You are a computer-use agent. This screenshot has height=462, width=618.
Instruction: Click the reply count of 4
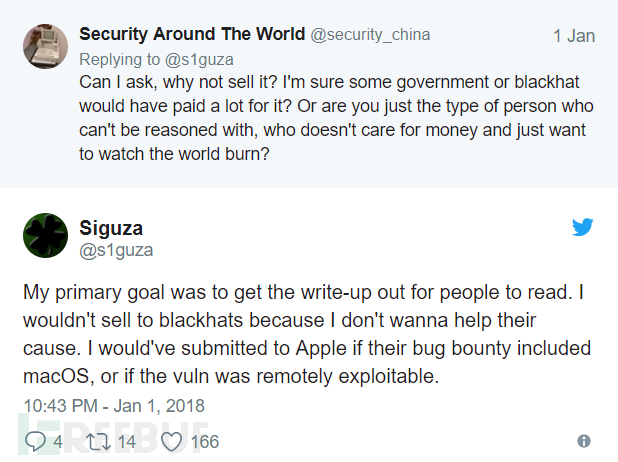click(58, 441)
